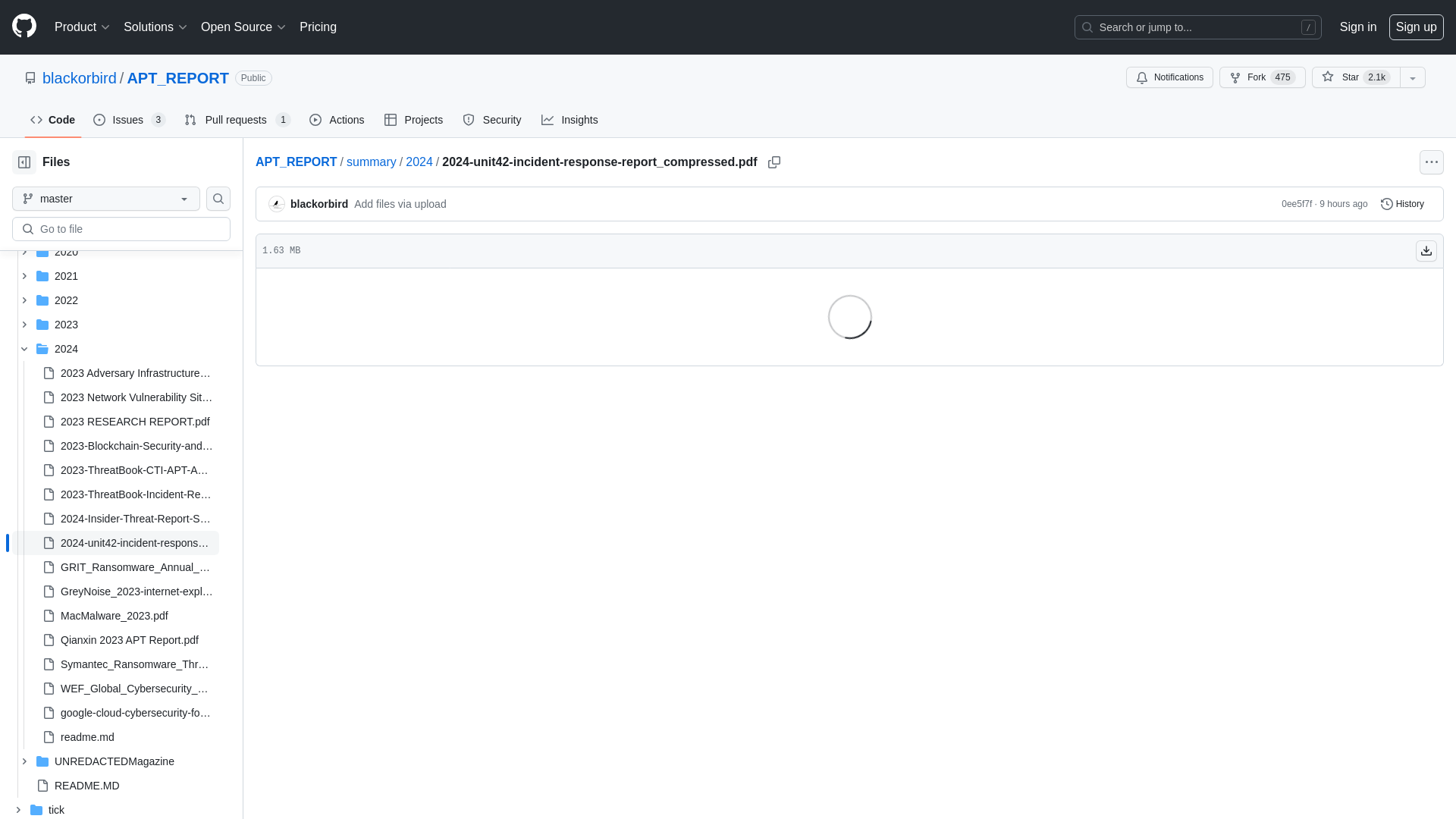Switch to the Insights tab

point(570,120)
